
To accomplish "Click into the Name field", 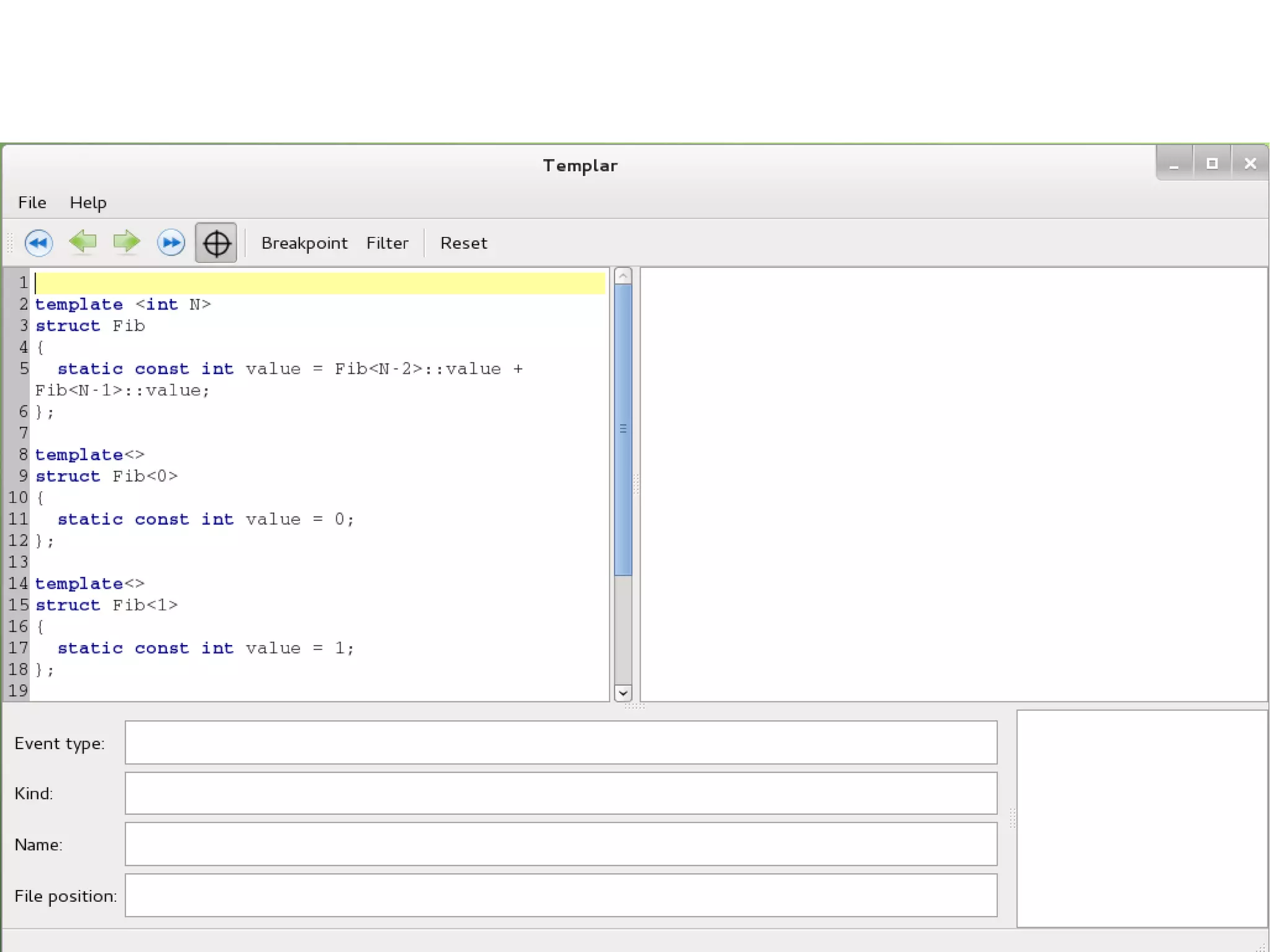I will [x=561, y=844].
